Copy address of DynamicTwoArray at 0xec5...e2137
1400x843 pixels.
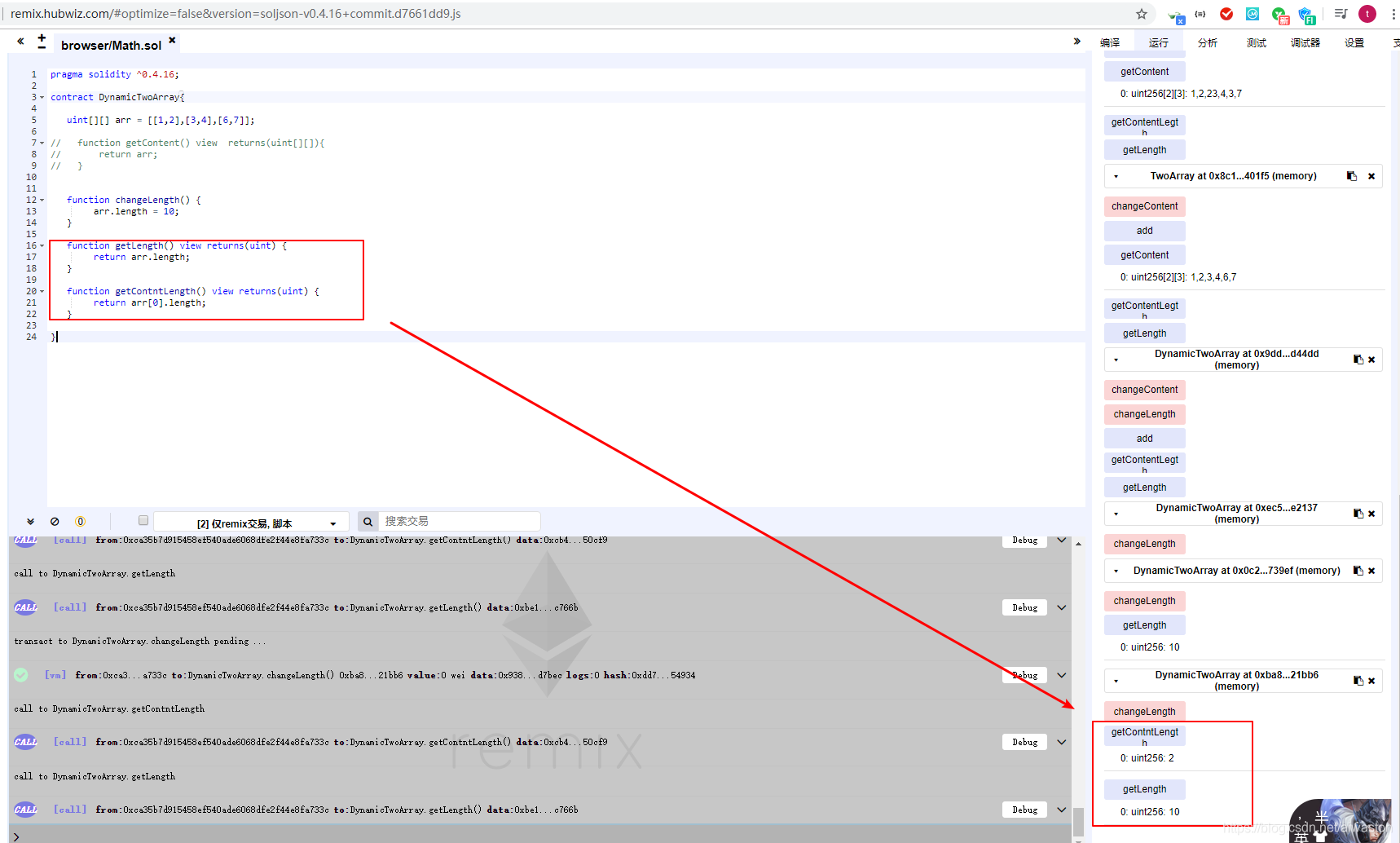click(1358, 514)
